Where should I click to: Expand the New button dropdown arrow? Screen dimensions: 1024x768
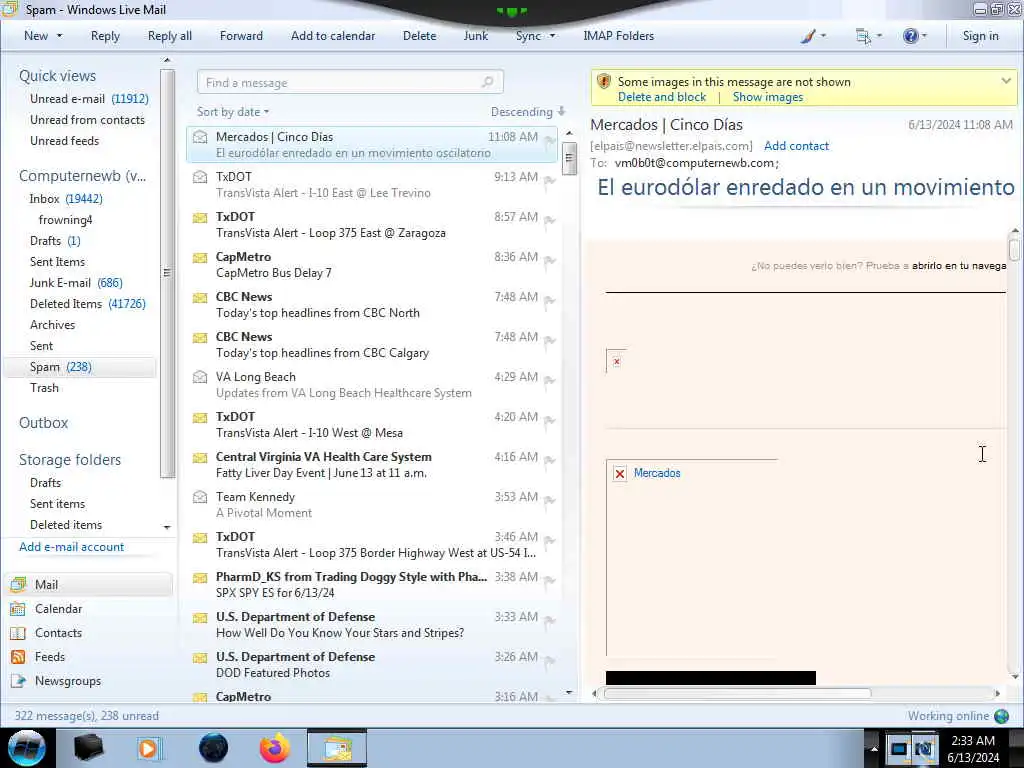click(x=59, y=36)
